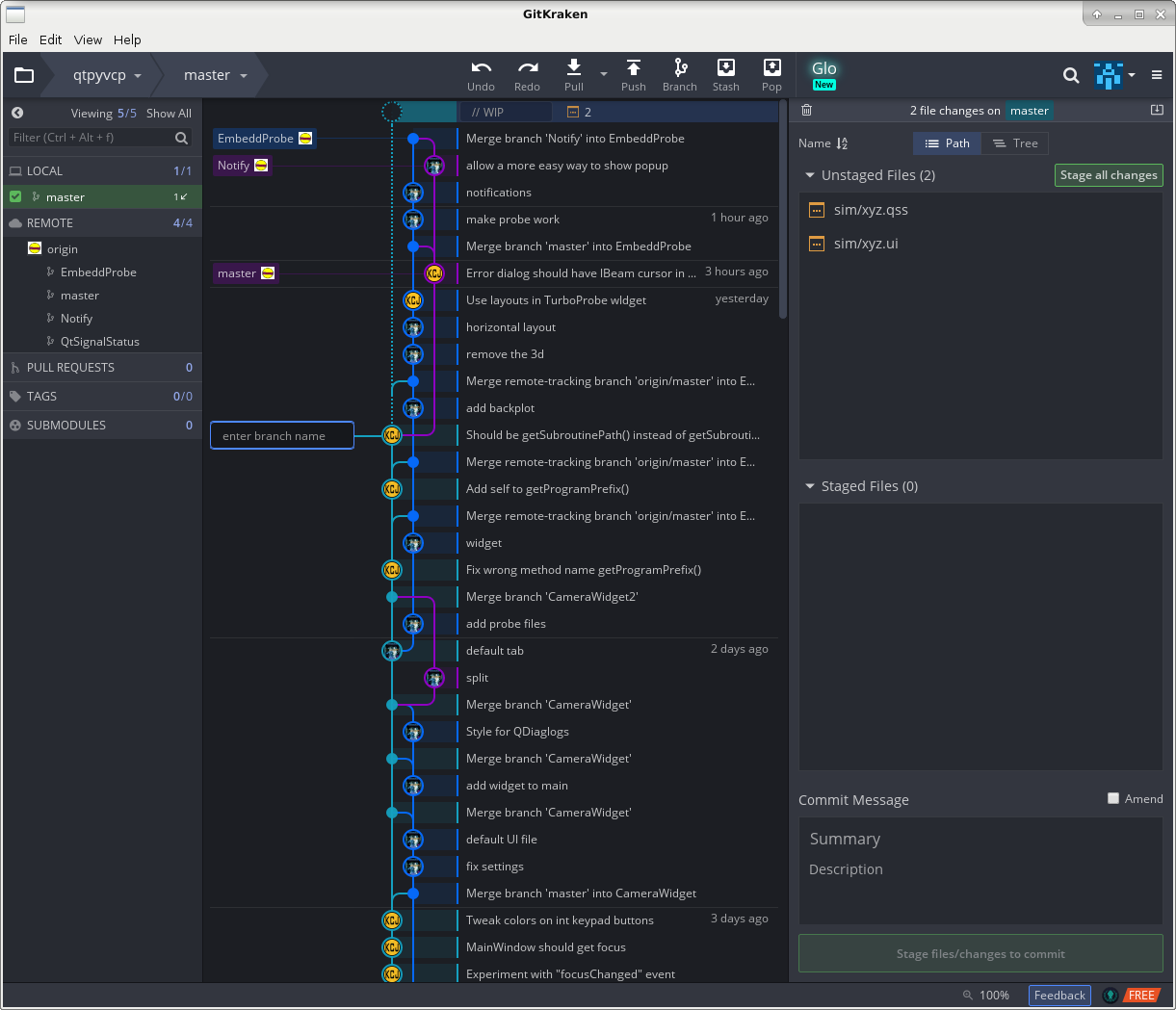Expand the PULL REQUESTS section
1176x1010 pixels.
102,367
